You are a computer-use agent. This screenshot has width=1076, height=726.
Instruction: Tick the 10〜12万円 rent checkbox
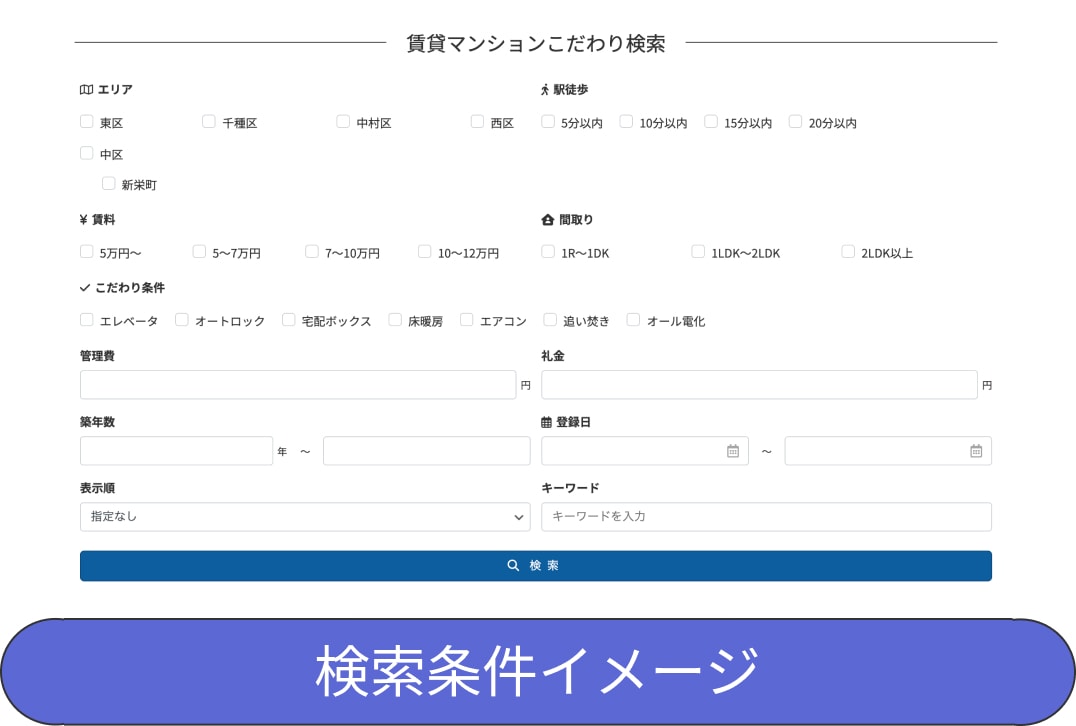click(x=425, y=252)
